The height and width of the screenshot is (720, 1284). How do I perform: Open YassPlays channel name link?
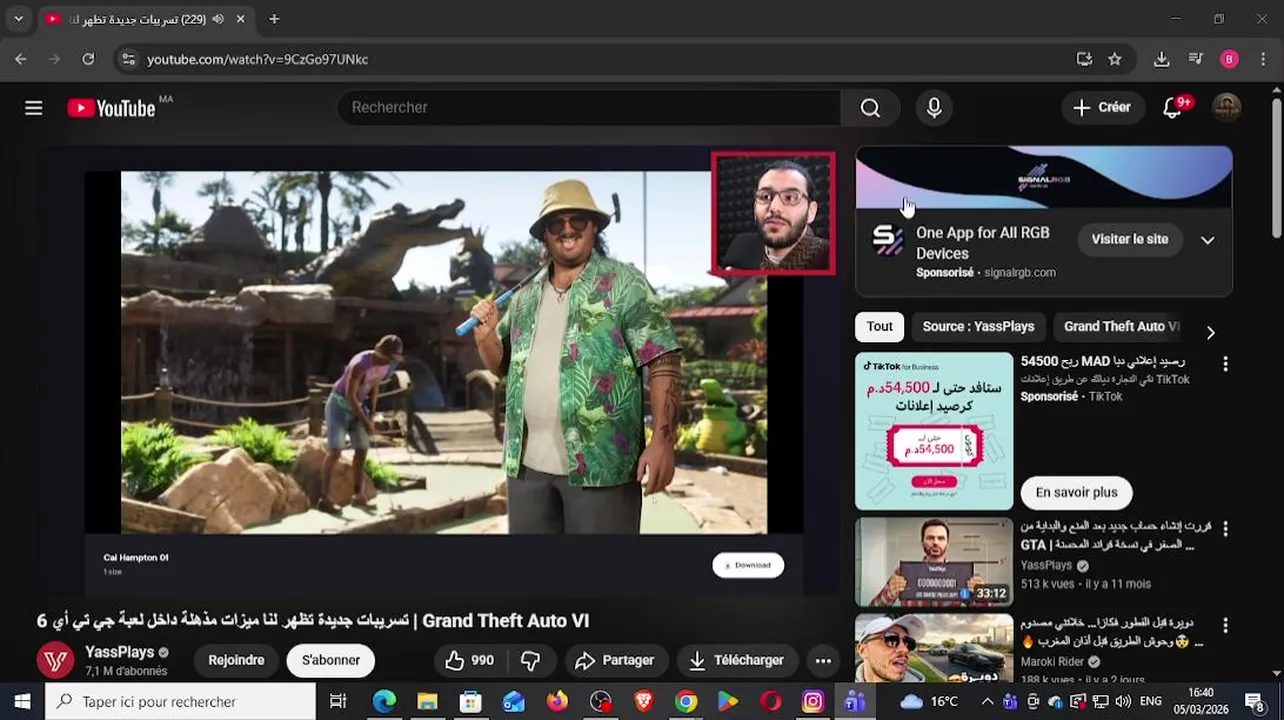(120, 652)
